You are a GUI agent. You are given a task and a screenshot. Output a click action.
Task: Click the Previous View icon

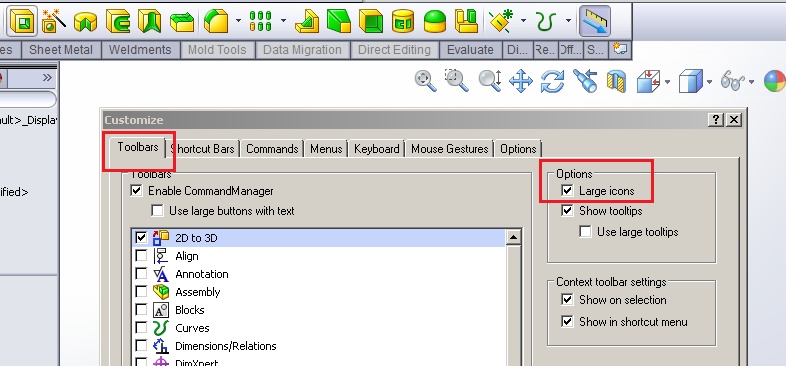tap(585, 81)
